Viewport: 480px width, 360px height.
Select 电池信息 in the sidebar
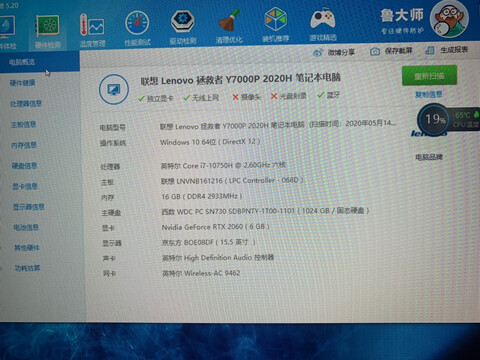26,228
